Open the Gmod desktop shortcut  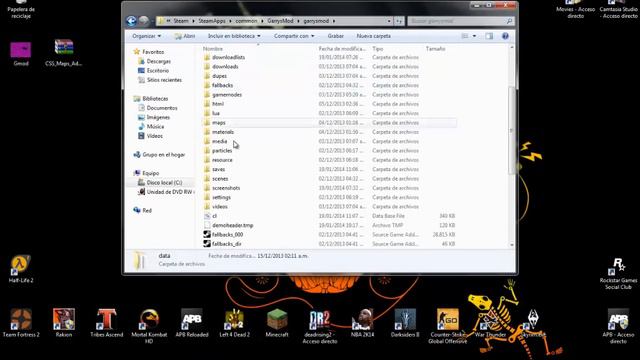coord(21,53)
